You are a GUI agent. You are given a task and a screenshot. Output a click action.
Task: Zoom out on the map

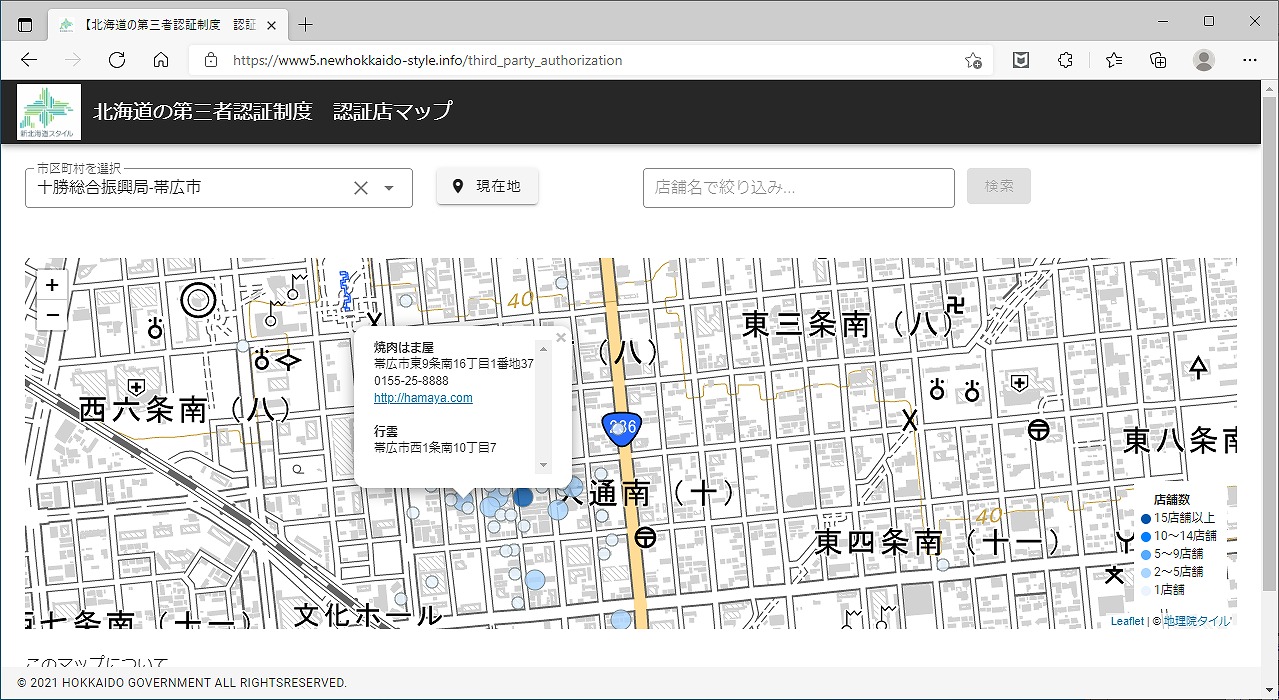52,315
